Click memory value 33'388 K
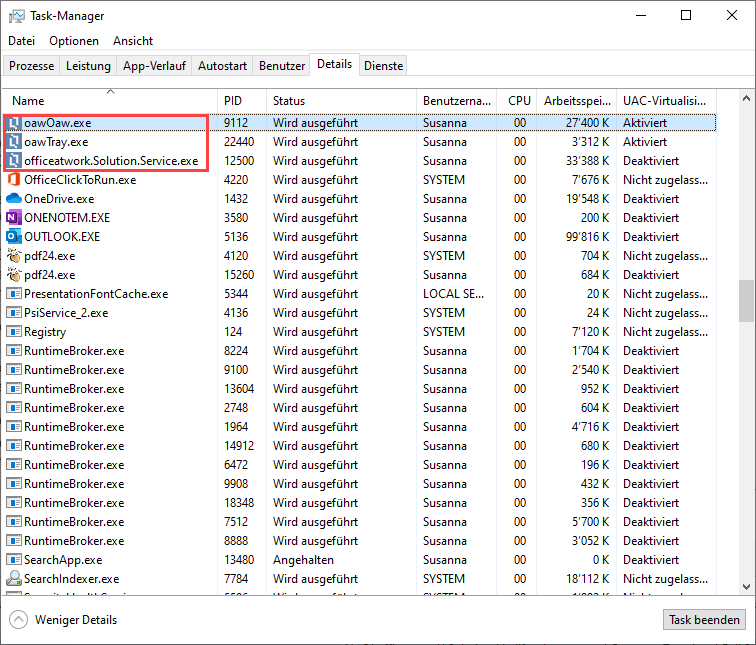The height and width of the screenshot is (645, 756). coord(588,161)
